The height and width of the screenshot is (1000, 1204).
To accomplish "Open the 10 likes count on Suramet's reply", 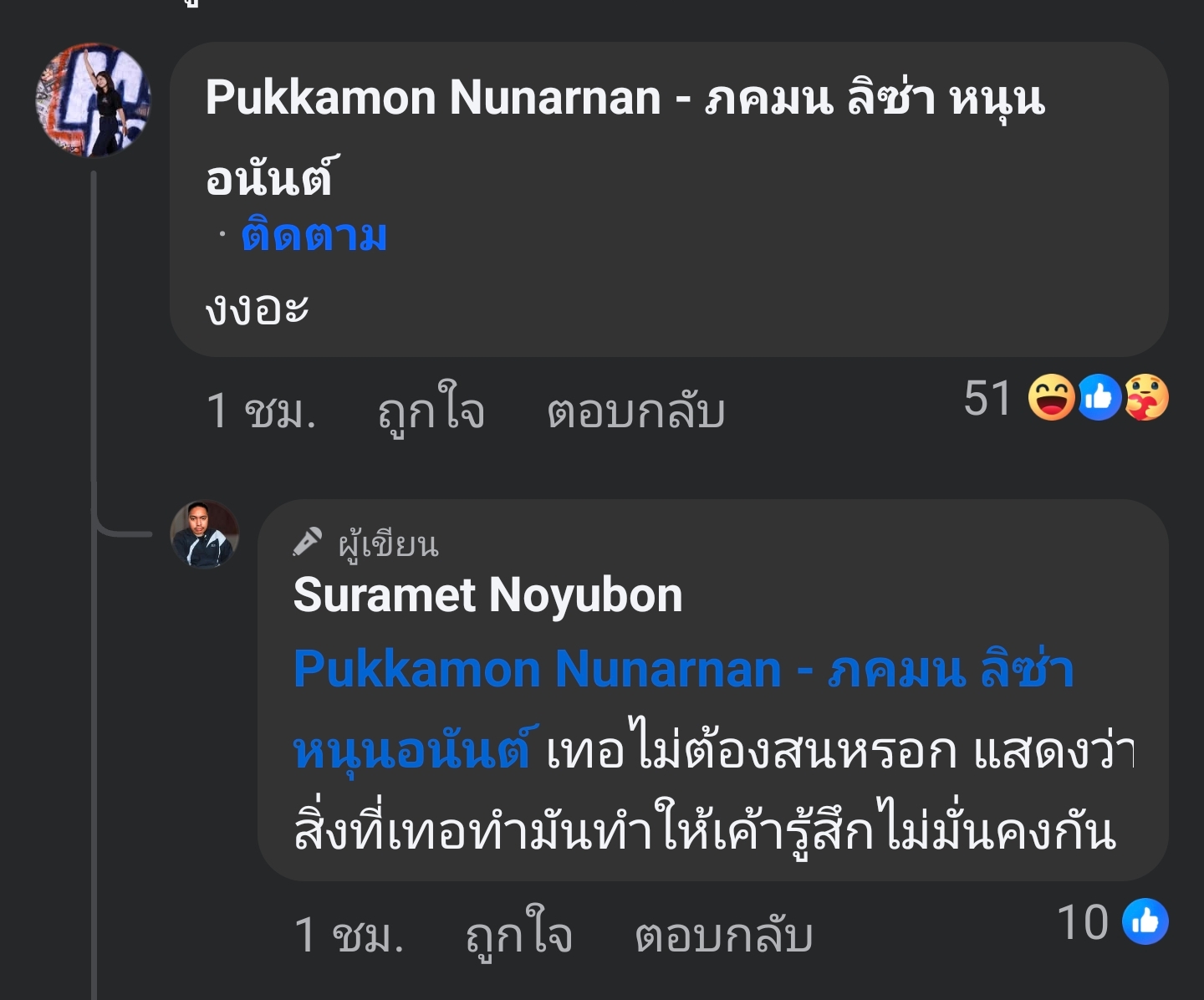I will (x=1083, y=922).
